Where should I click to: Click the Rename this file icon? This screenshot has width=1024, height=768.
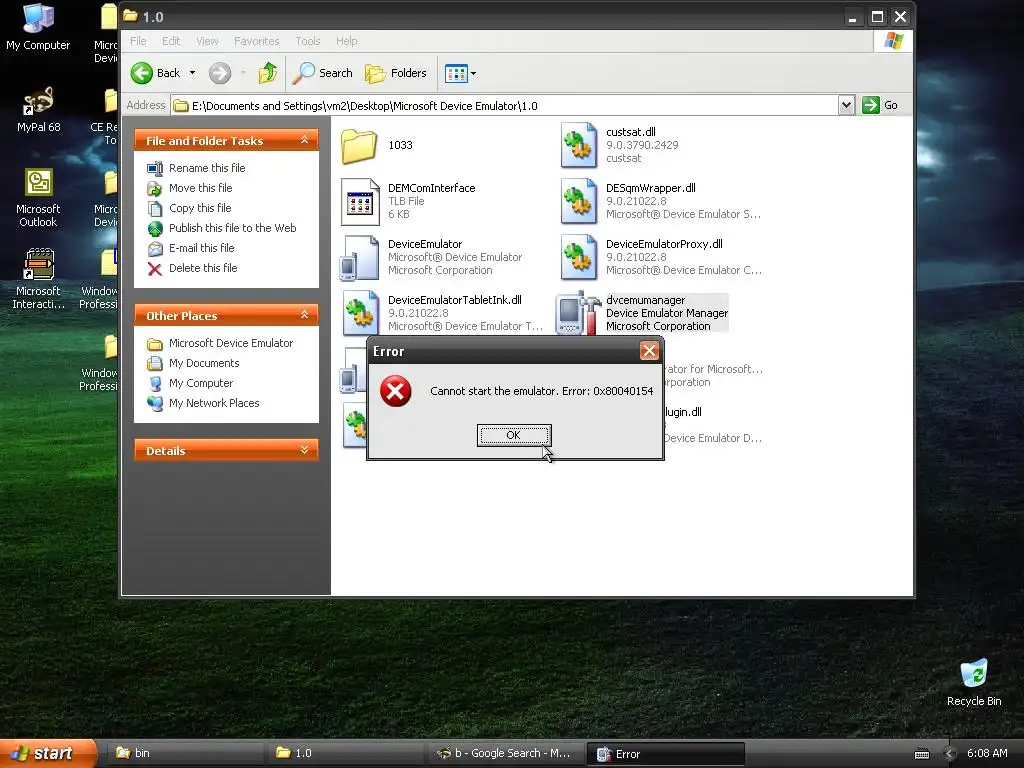(x=155, y=168)
